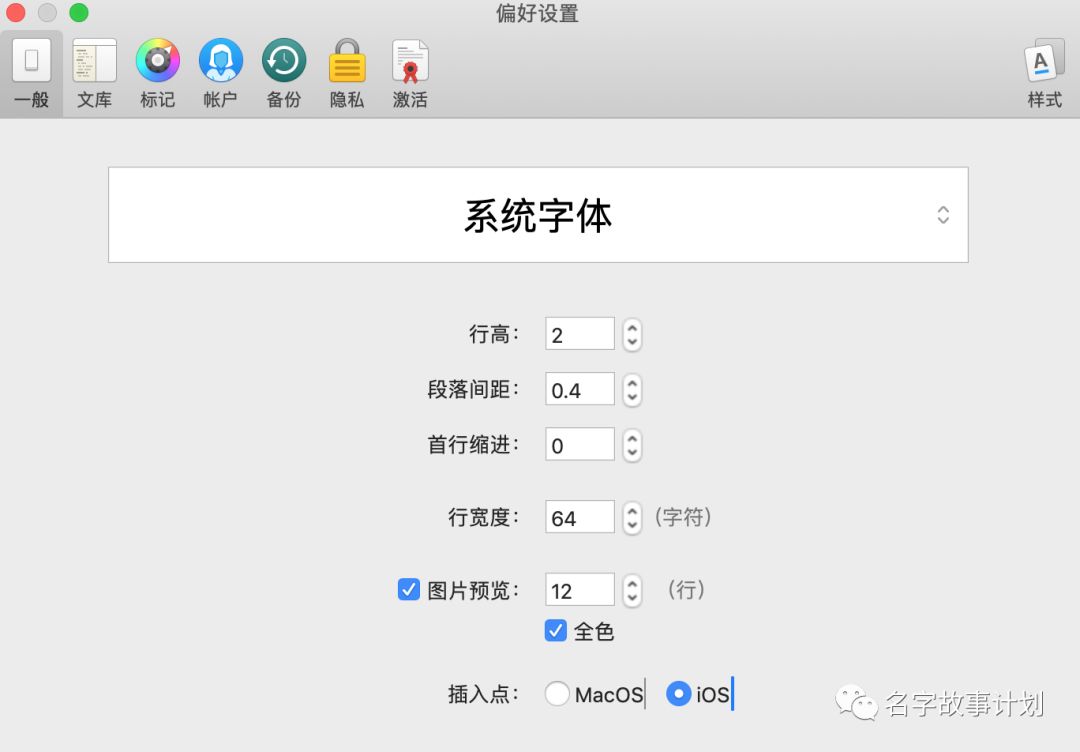Toggle the 图片预览 checkbox off
The height and width of the screenshot is (752, 1080).
[x=408, y=589]
